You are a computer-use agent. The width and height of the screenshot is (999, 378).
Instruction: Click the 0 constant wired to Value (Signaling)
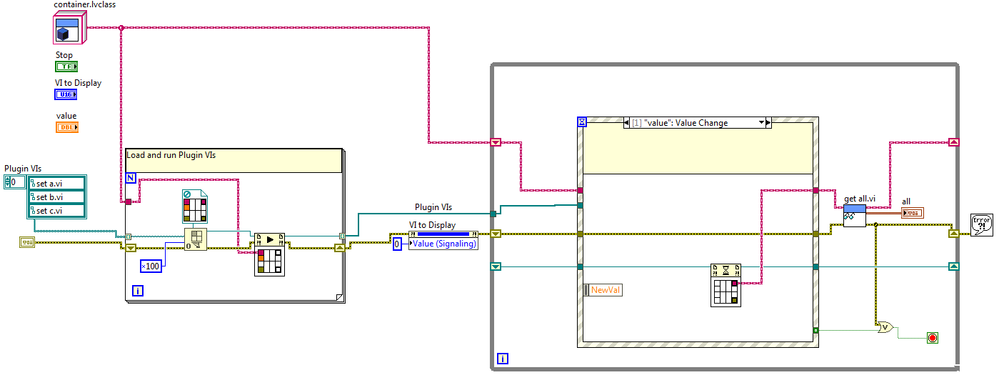click(397, 244)
